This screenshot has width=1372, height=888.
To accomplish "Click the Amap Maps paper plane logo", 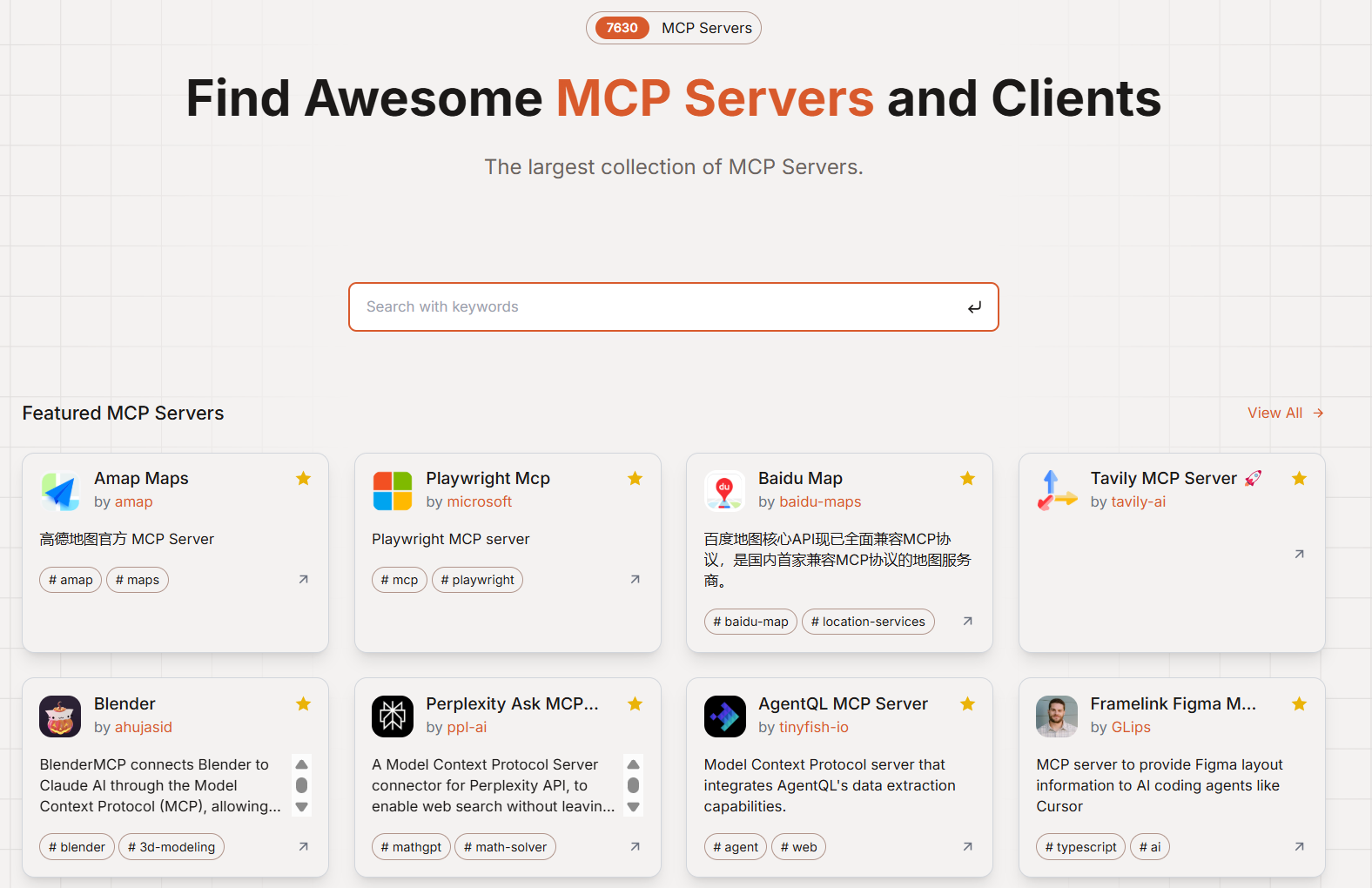I will click(x=60, y=491).
